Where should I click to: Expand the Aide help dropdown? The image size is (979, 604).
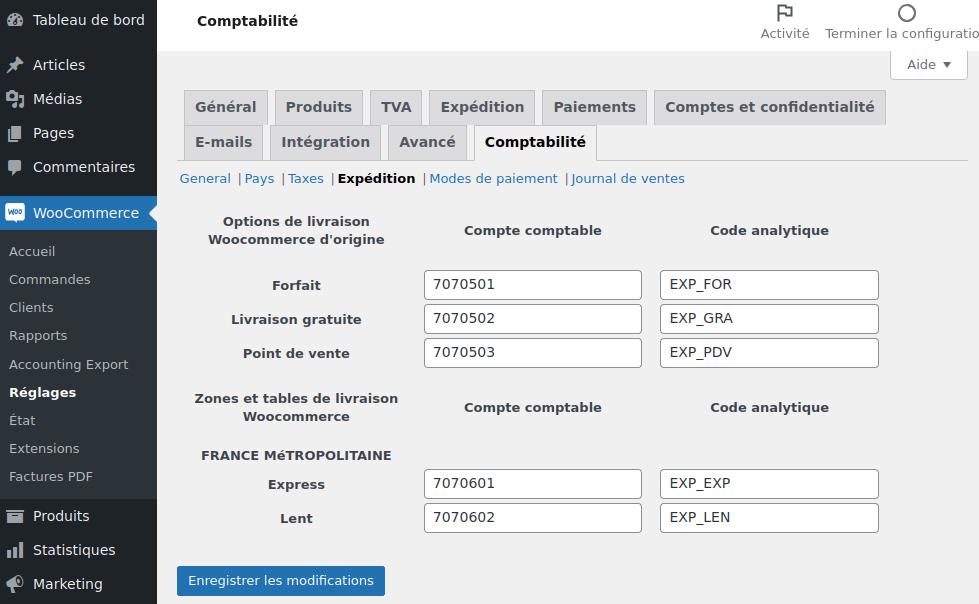(928, 65)
